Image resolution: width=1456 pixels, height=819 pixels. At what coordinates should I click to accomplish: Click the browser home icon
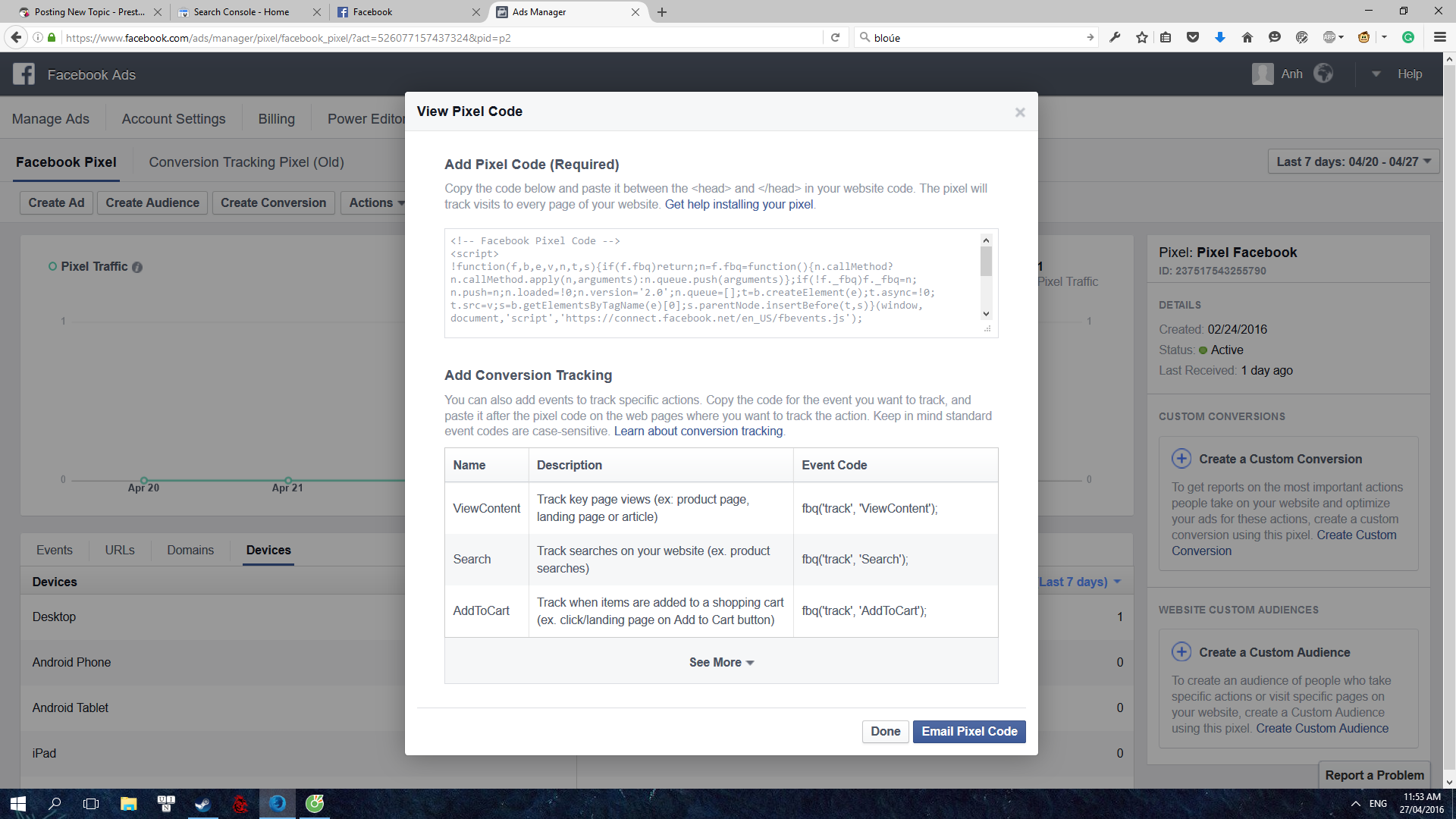(x=1247, y=37)
